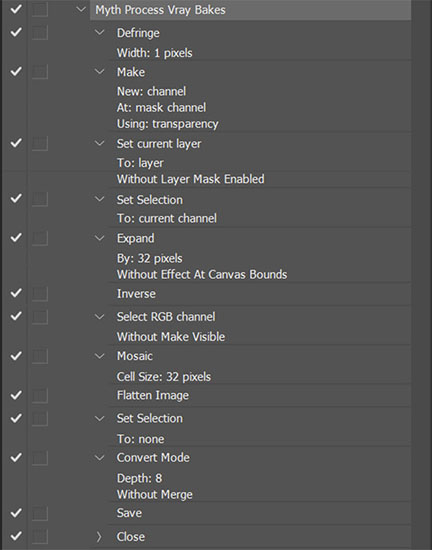This screenshot has height=550, width=432.
Task: Collapse the Mosaic step chevron
Action: pyautogui.click(x=100, y=356)
